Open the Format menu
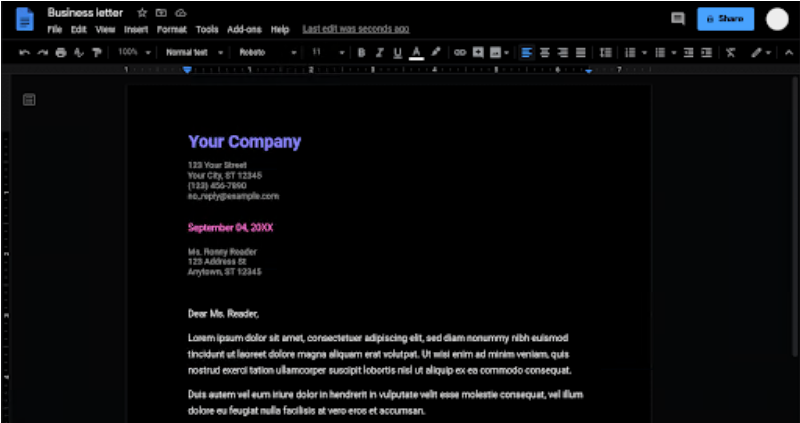The height and width of the screenshot is (423, 800). (171, 30)
